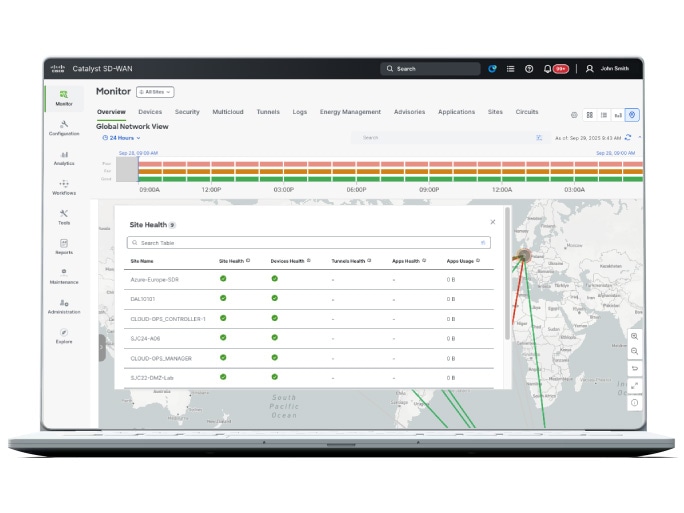The image size is (684, 513).
Task: Switch to the map view toggle
Action: (x=632, y=115)
